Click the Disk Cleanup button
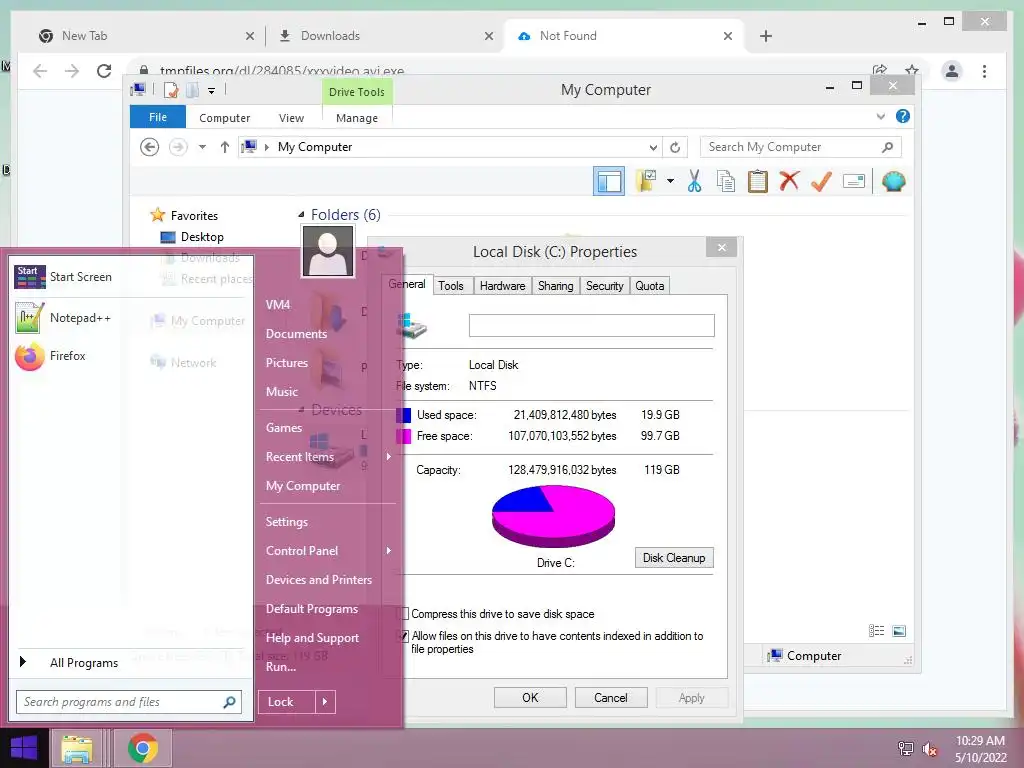 tap(674, 558)
